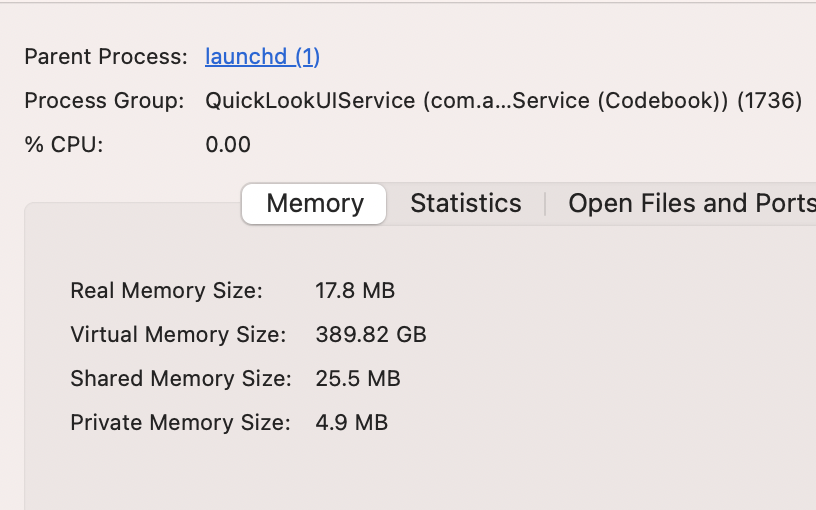
Task: Click the 17.8 MB real memory value
Action: 355,291
